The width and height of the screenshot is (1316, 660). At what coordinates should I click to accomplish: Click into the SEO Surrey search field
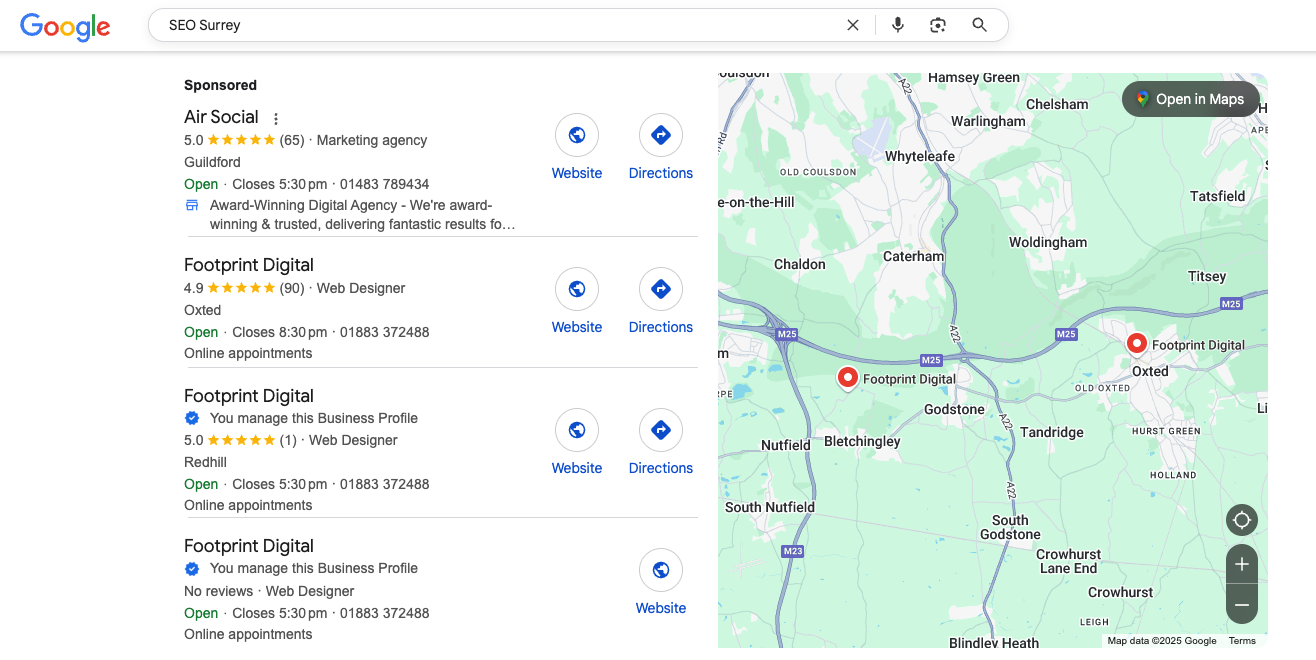[x=500, y=25]
